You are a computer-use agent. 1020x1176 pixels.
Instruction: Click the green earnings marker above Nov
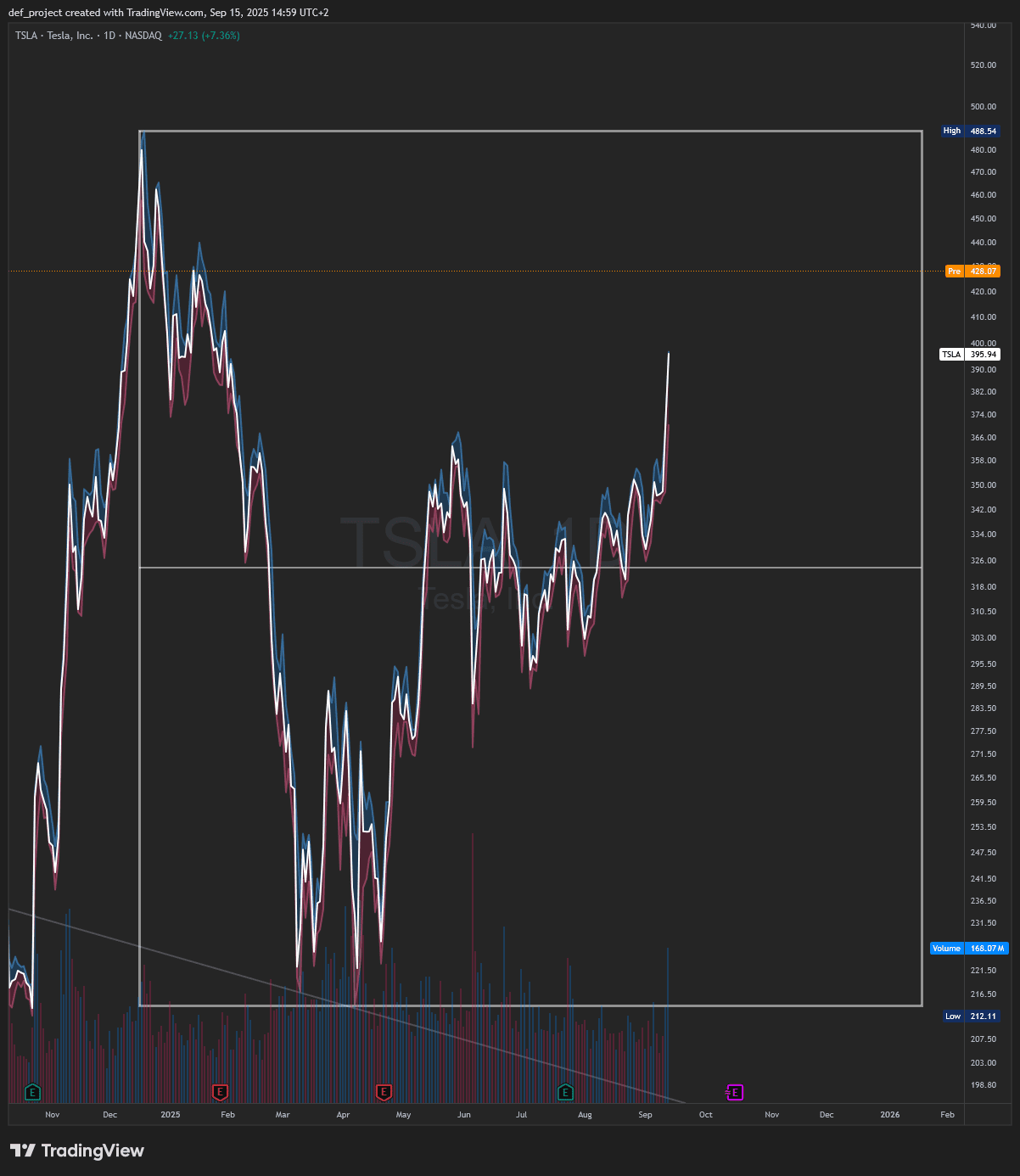(32, 1092)
